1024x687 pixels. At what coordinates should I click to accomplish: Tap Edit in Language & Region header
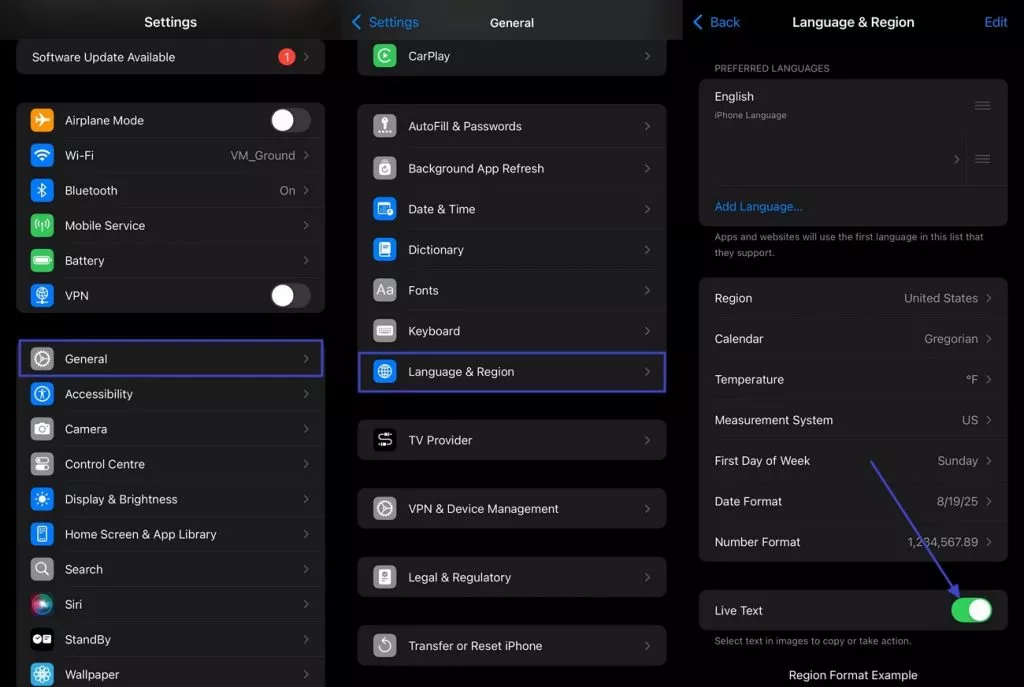996,21
